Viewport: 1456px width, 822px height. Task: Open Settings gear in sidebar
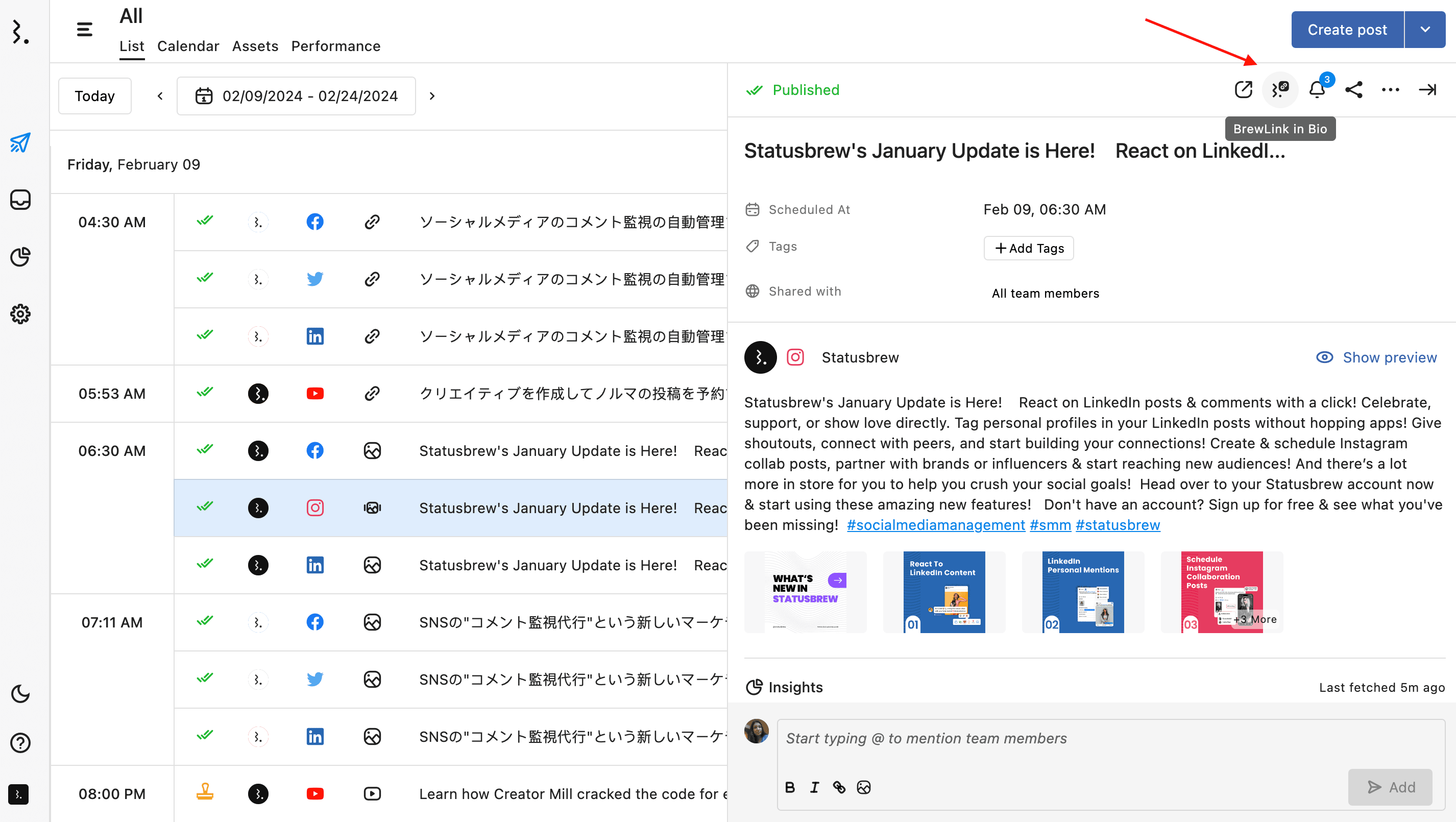20,314
